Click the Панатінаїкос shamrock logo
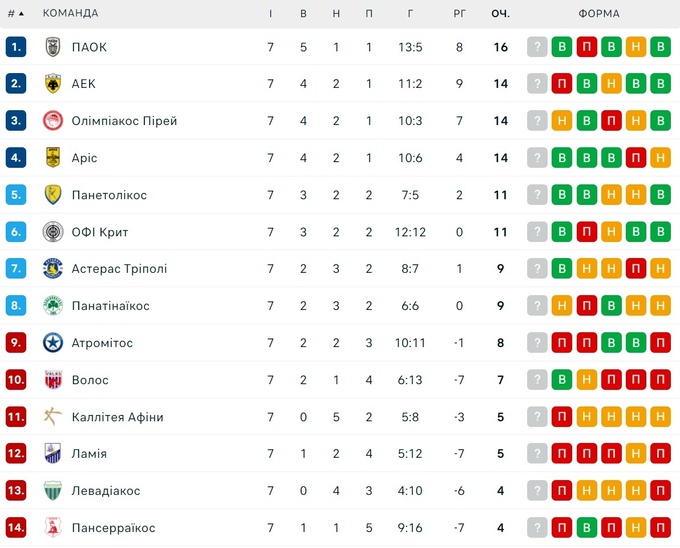Viewport: 680px width, 548px height. (x=53, y=306)
